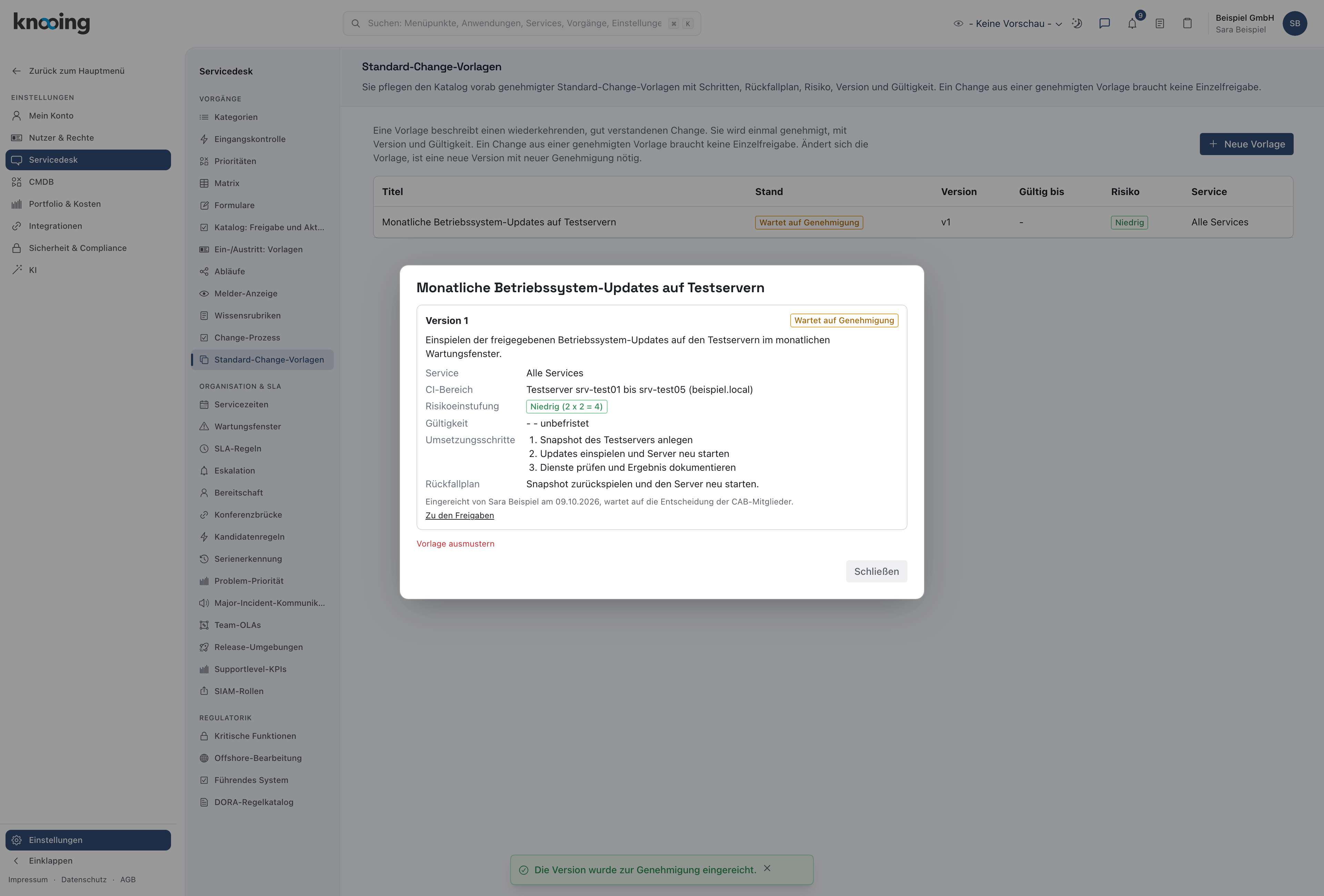This screenshot has width=1324, height=896.
Task: Open Datenschutz footer link
Action: pos(84,879)
